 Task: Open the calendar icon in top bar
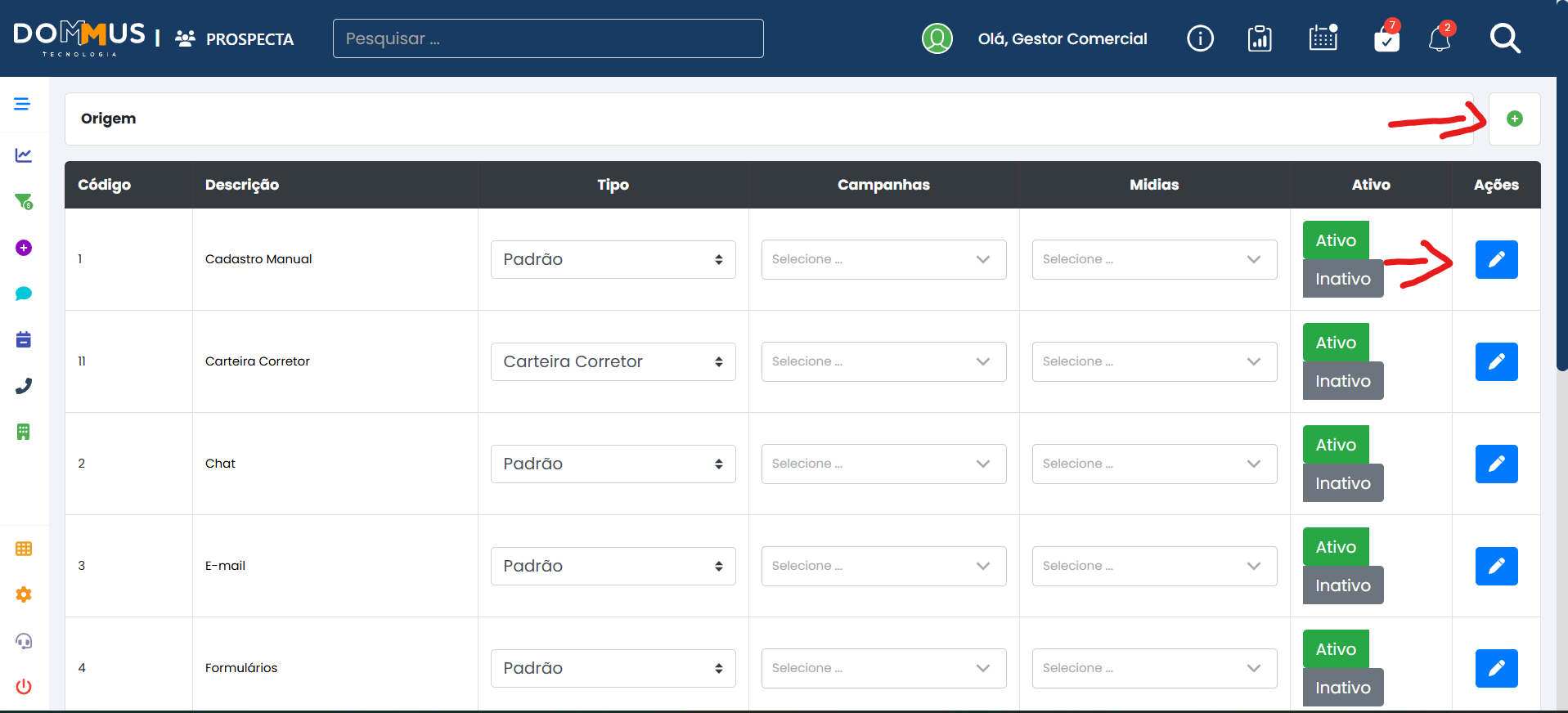1323,38
